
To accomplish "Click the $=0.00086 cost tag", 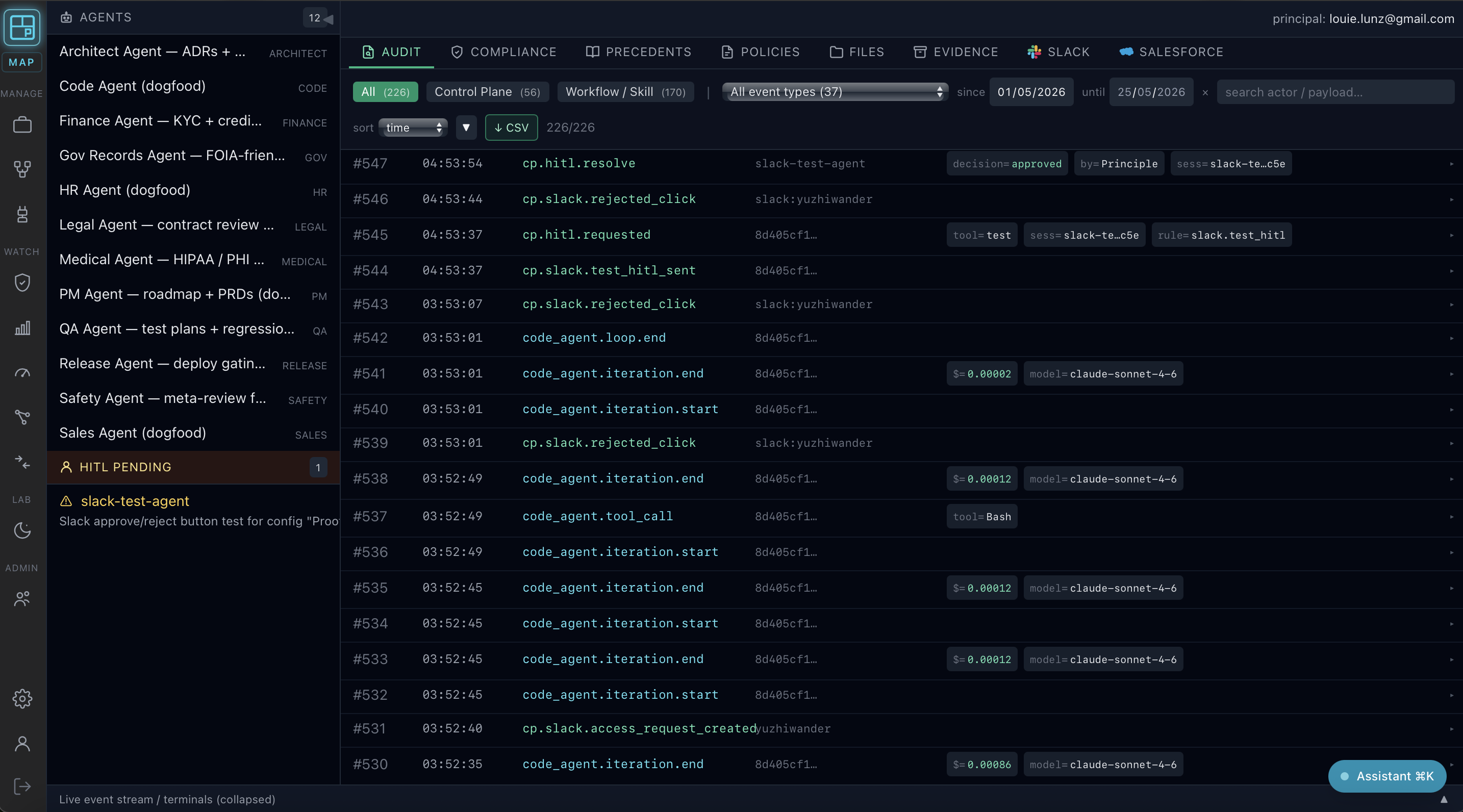I will coord(981,764).
